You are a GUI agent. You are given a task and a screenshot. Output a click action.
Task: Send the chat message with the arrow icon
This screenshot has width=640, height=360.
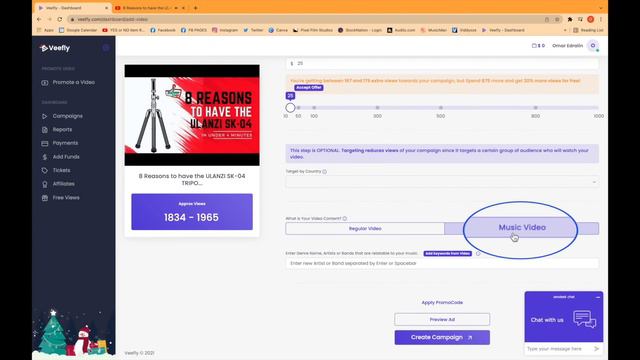pos(596,349)
